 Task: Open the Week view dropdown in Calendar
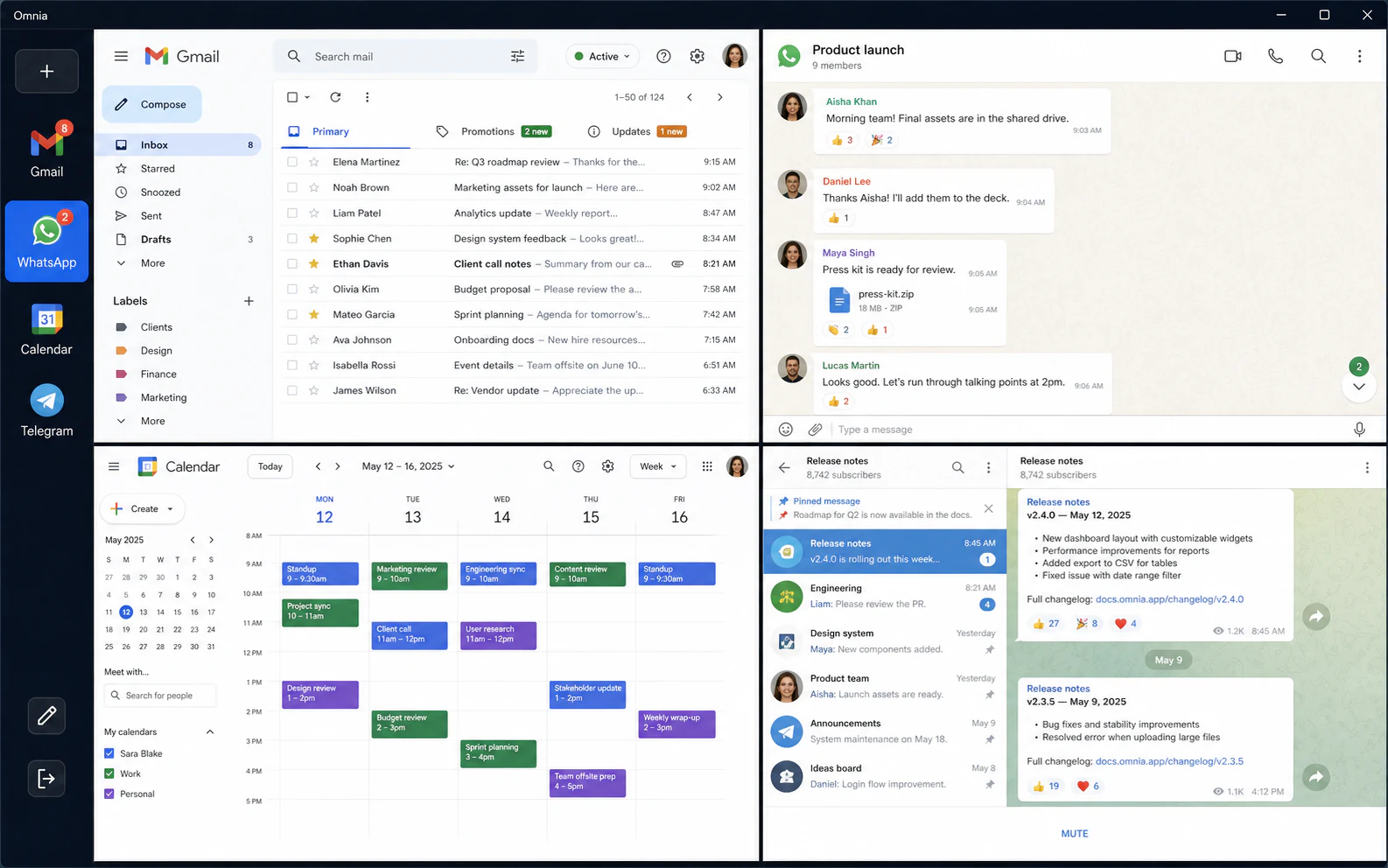[658, 466]
